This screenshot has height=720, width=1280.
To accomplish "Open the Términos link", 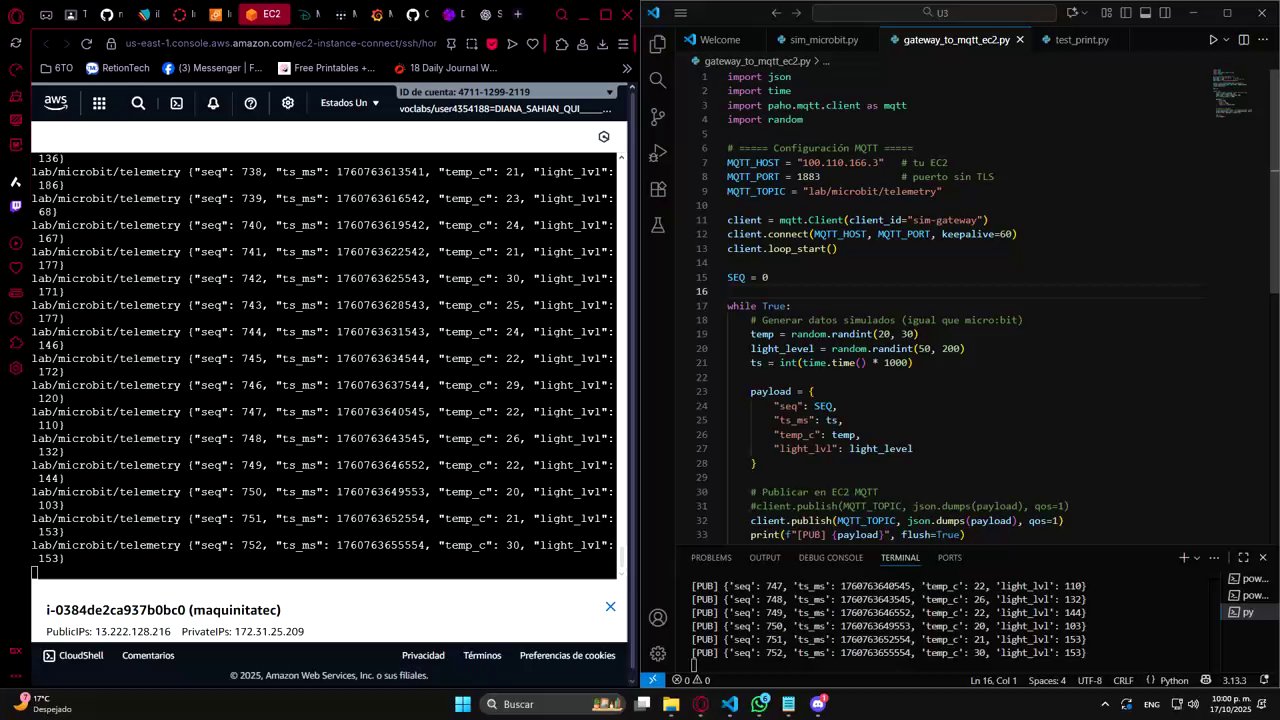I will pos(482,656).
